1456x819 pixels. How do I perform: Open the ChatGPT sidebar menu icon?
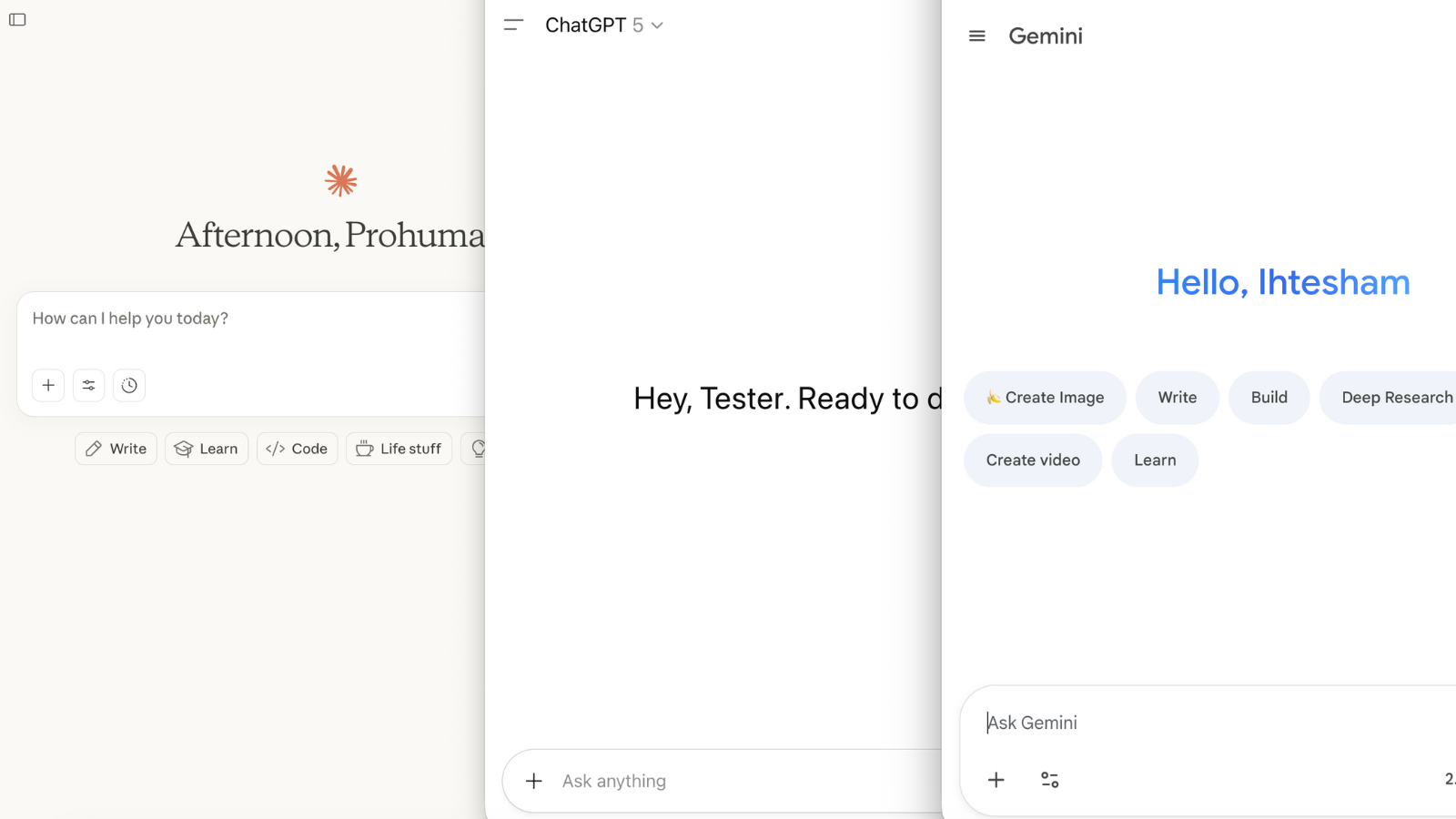(x=513, y=25)
